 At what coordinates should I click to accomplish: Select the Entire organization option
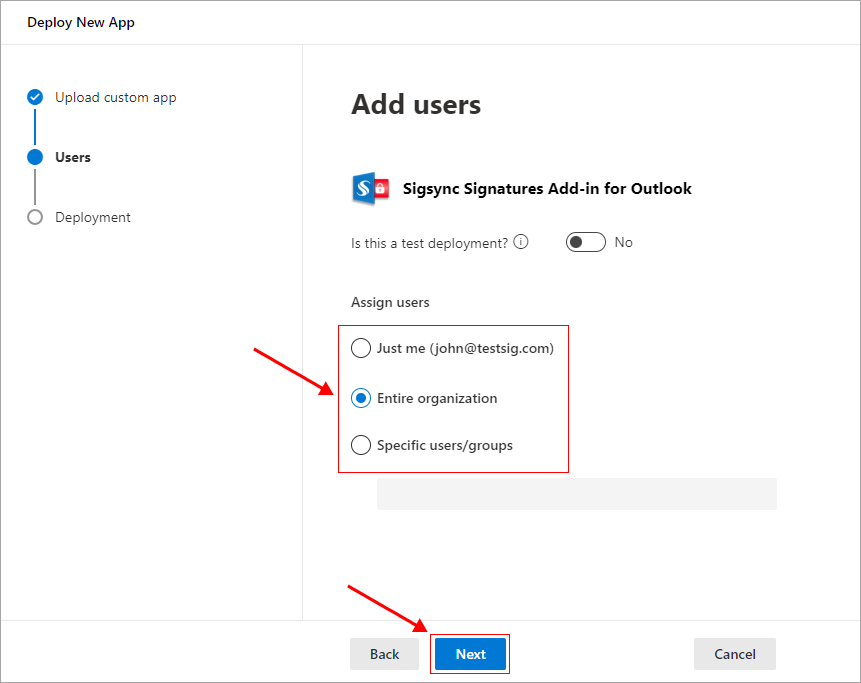point(361,398)
